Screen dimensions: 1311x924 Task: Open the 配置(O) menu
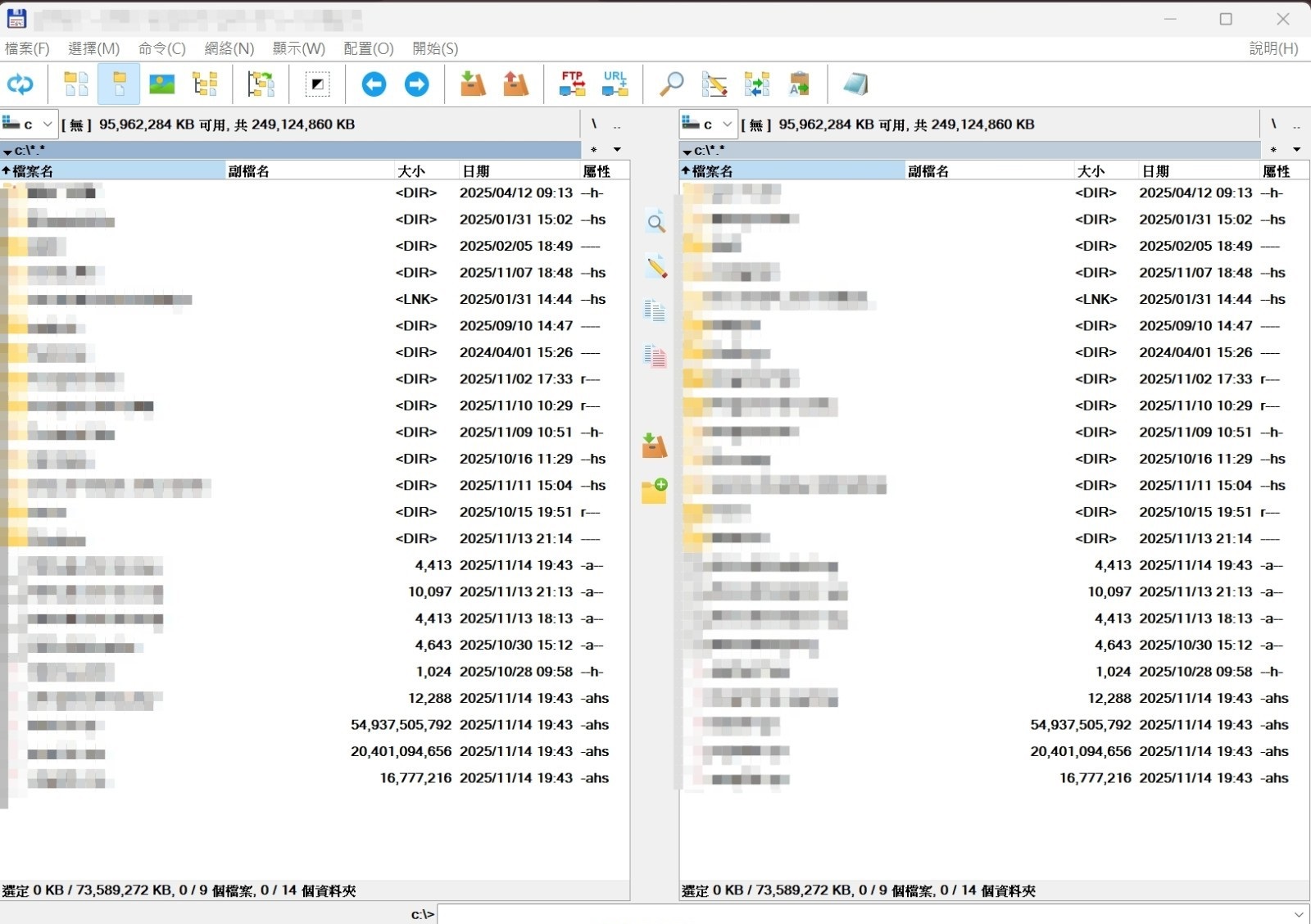(368, 48)
